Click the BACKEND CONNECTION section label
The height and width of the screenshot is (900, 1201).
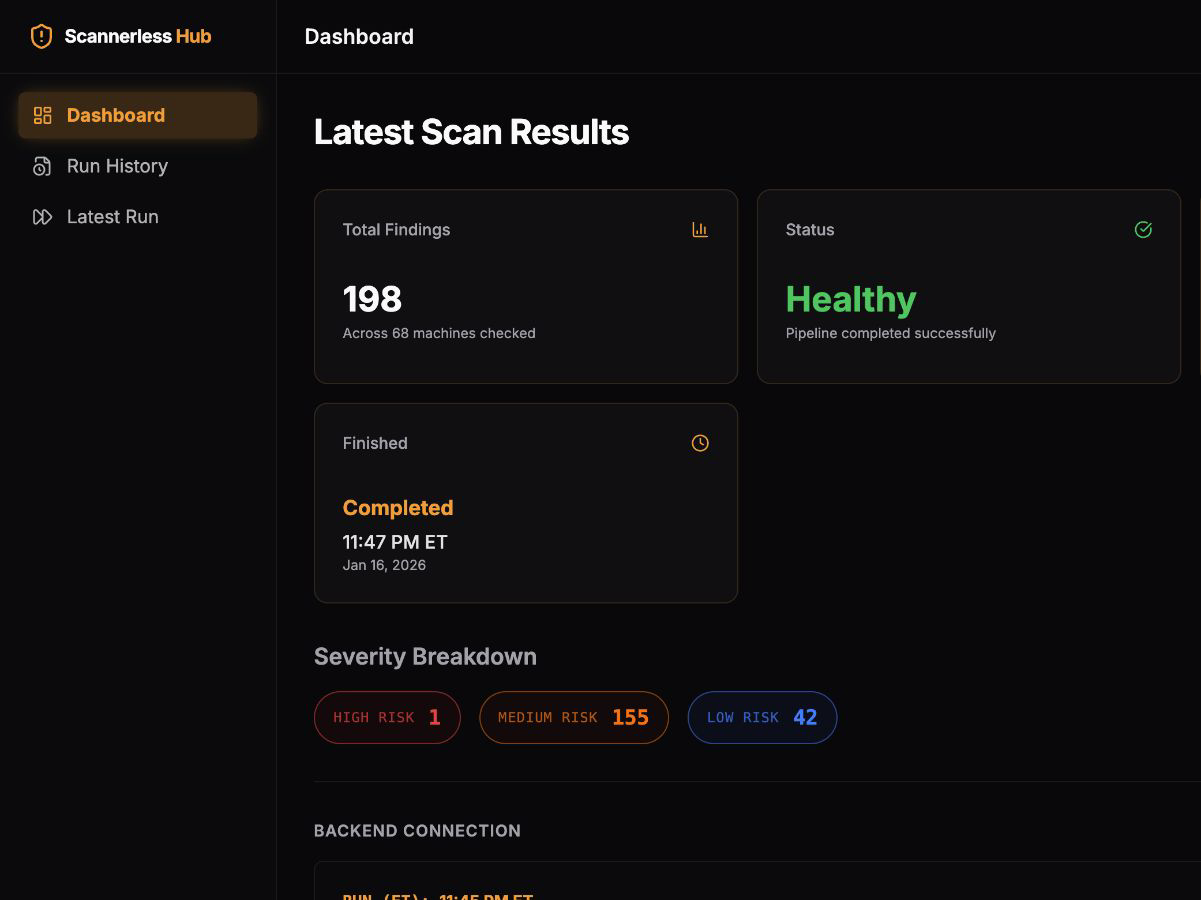point(417,831)
